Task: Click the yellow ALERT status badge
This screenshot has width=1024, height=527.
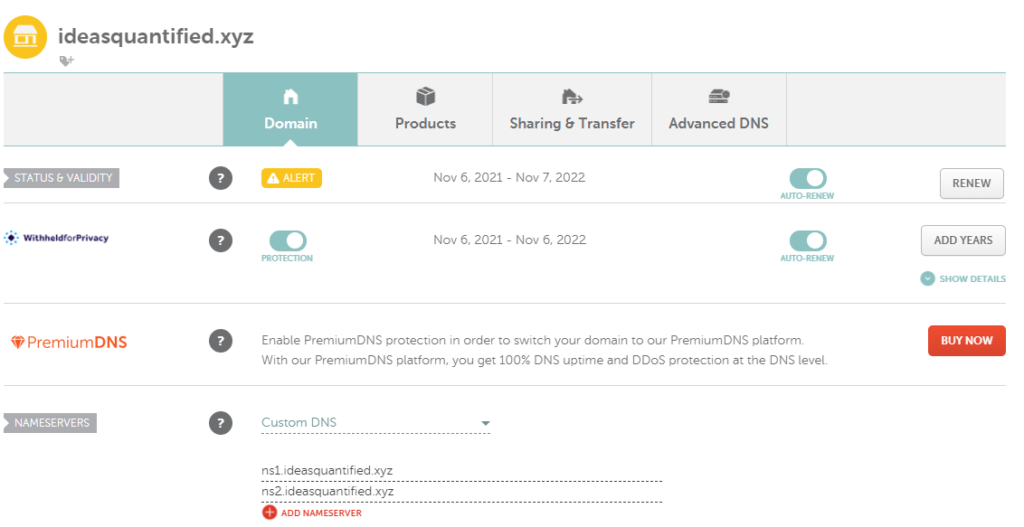Action: (x=291, y=178)
